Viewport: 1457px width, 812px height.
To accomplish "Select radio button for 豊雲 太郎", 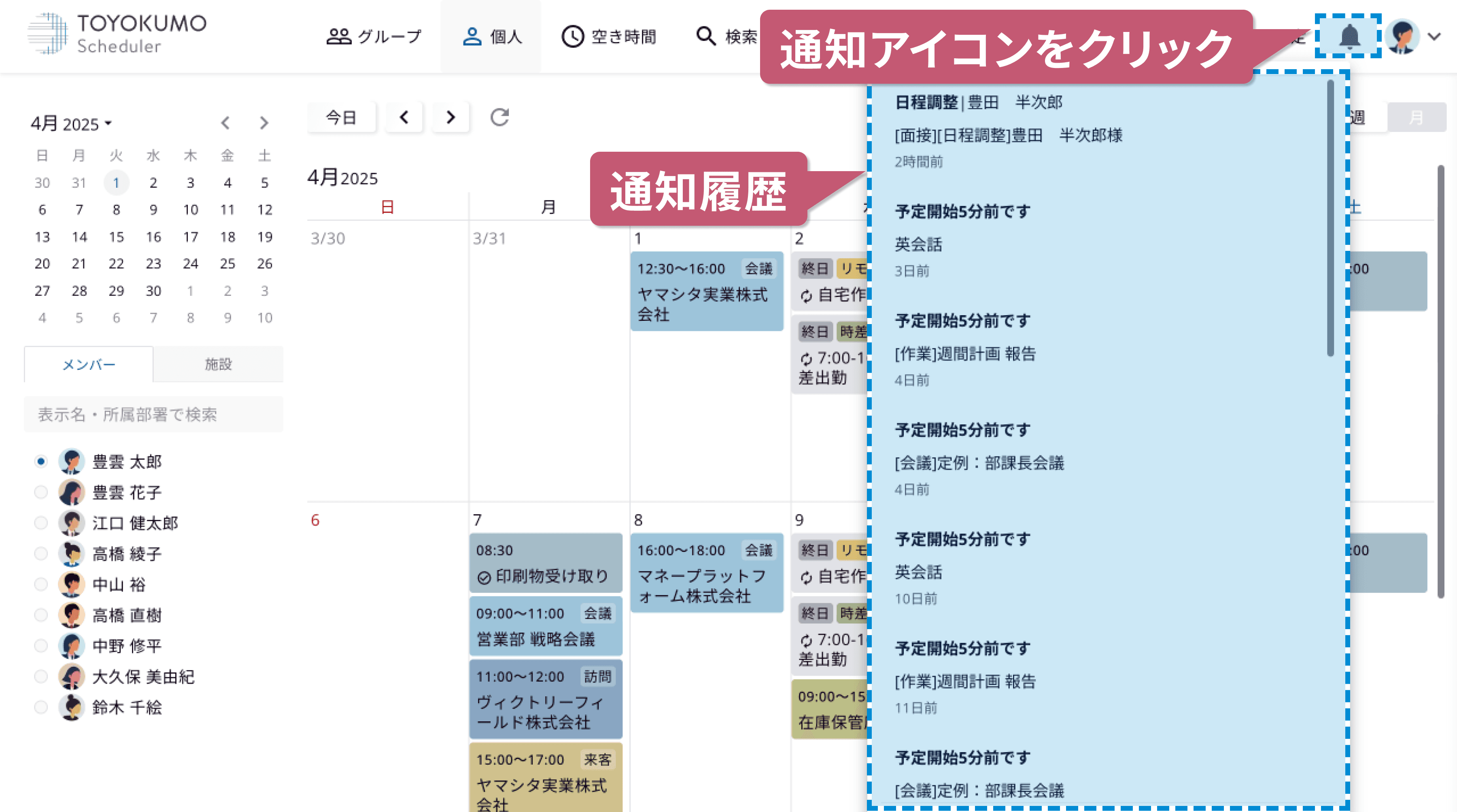I will [x=41, y=461].
